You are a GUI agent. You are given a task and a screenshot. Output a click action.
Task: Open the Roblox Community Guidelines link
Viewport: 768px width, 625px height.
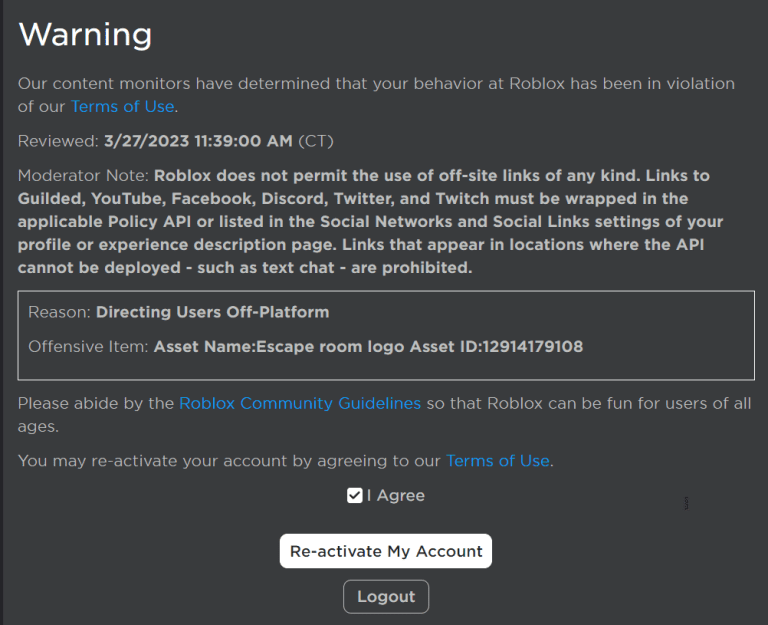pyautogui.click(x=299, y=403)
